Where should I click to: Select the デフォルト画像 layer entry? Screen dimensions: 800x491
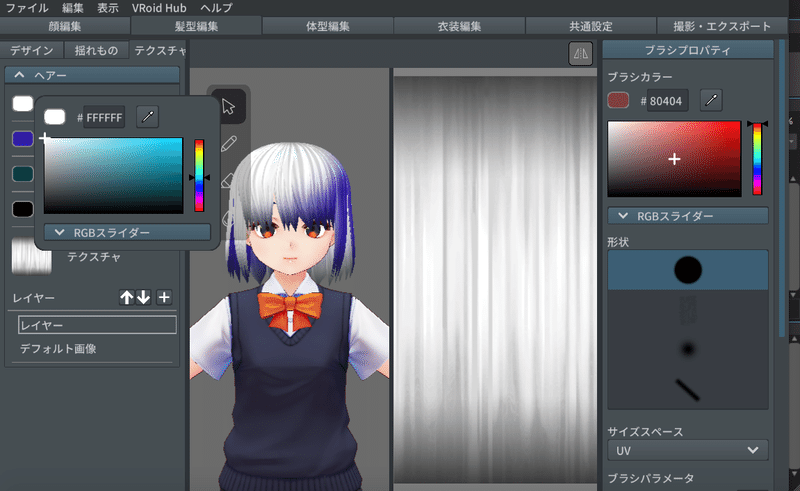click(58, 349)
